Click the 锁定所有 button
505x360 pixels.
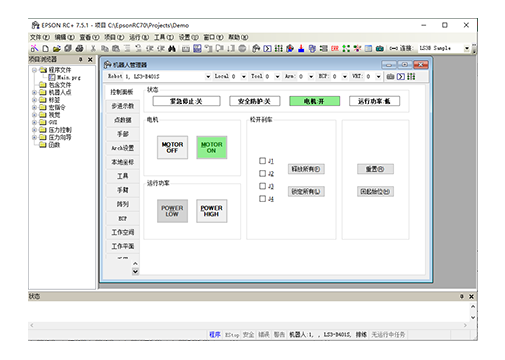click(x=306, y=191)
